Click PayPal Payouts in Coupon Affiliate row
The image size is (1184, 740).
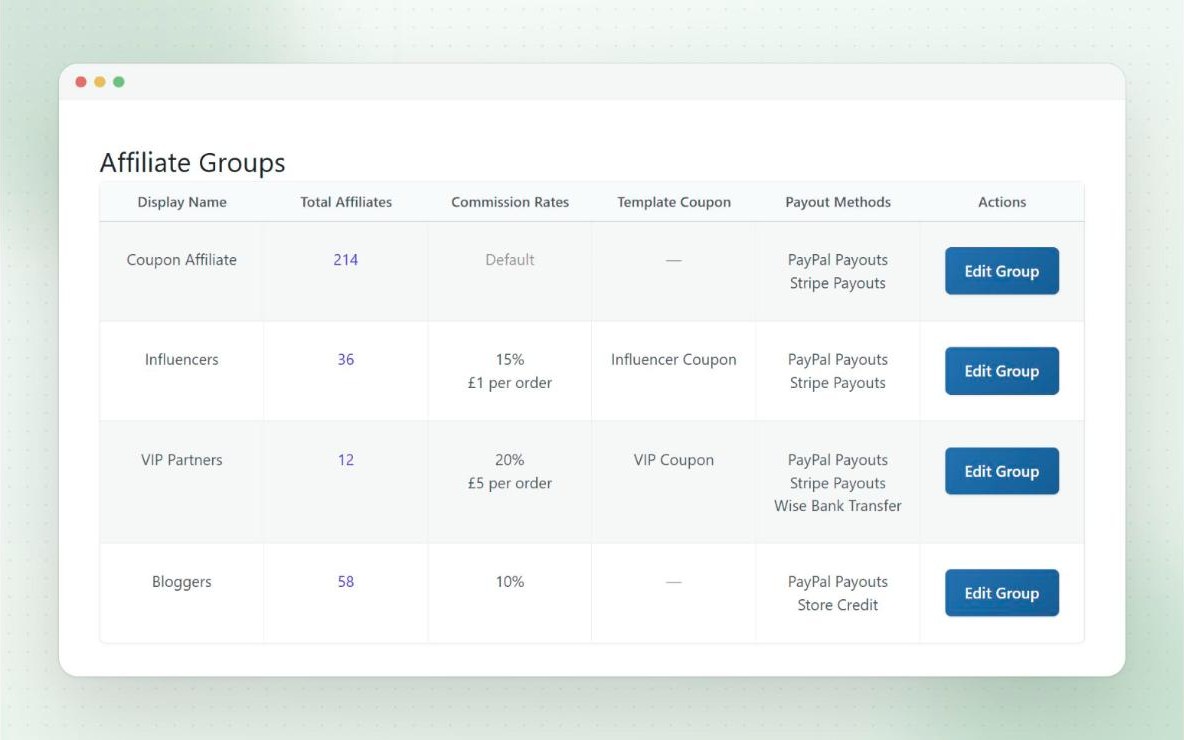[x=837, y=260]
